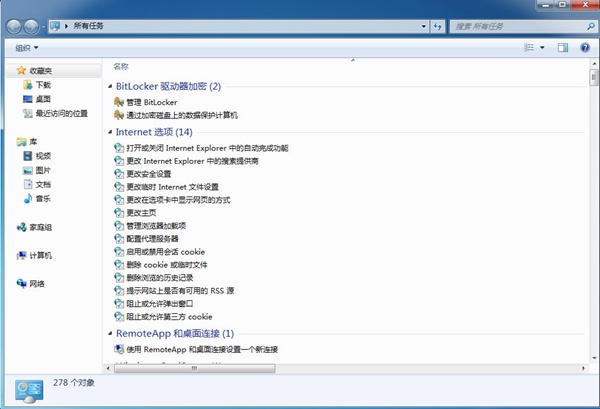Screen dimensions: 600x409
Task: Click the vertical scrollbar down arrow
Action: pos(594,358)
